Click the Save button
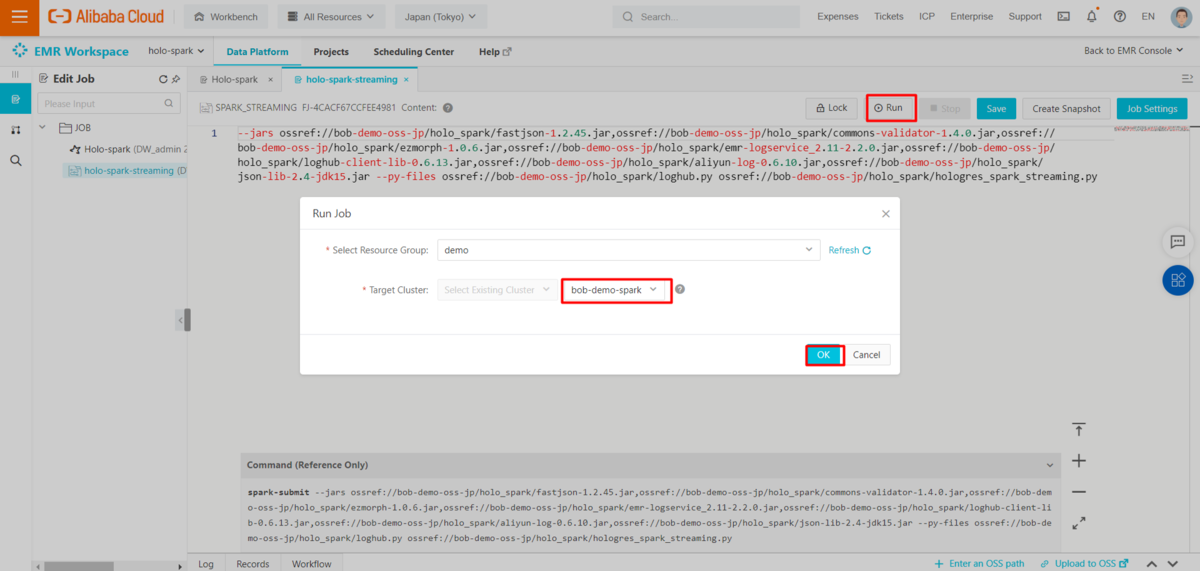Viewport: 1200px width, 571px height. pyautogui.click(x=996, y=108)
